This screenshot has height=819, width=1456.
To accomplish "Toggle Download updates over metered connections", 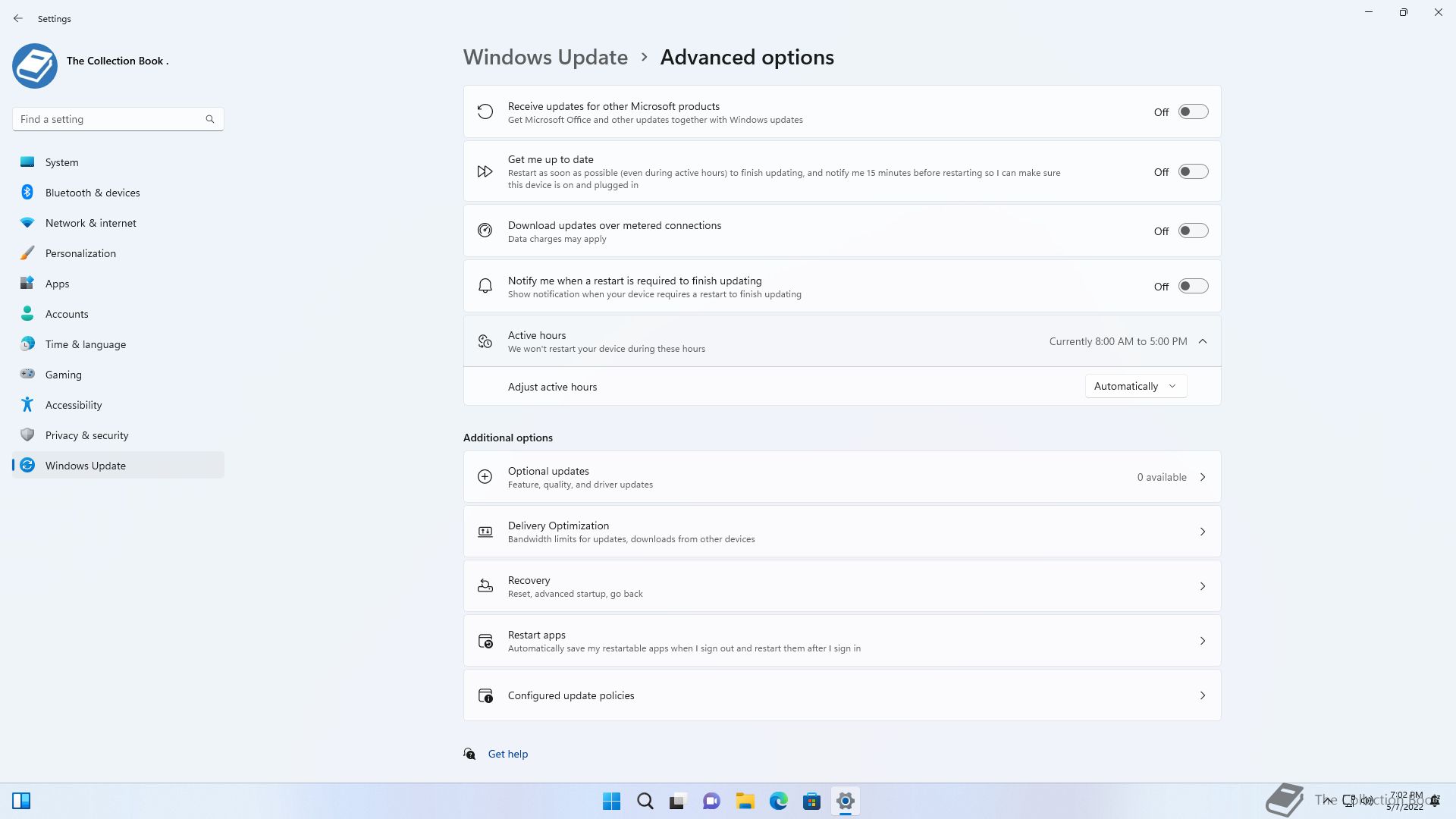I will (x=1193, y=231).
